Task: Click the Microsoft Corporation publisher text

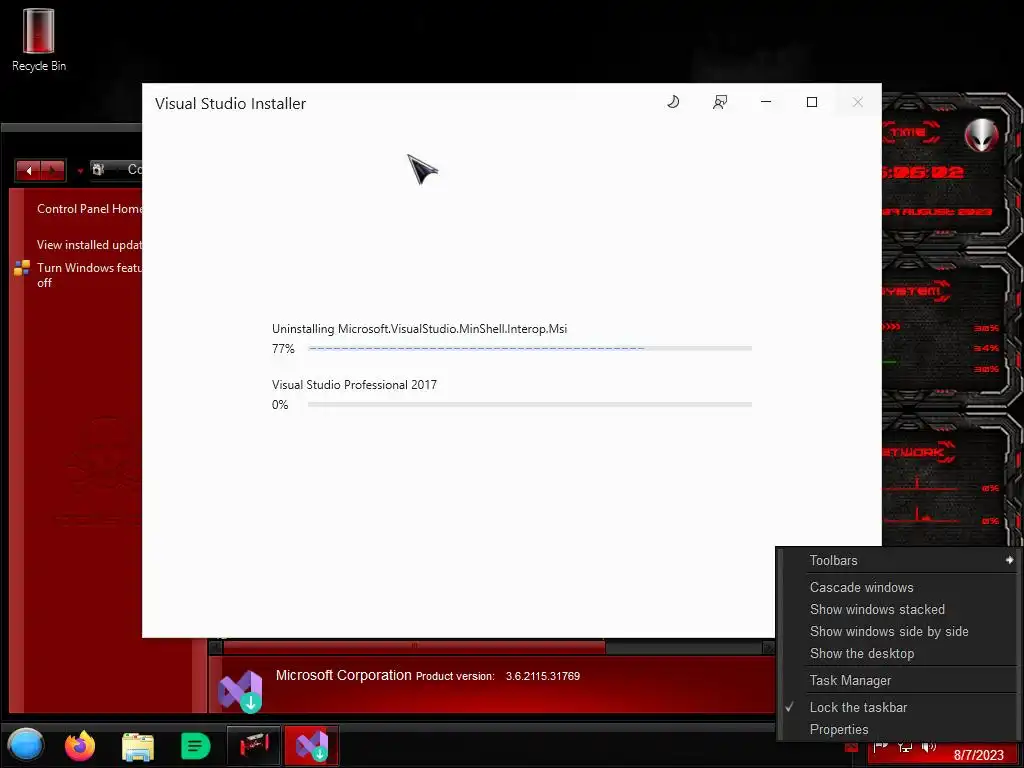Action: [x=344, y=675]
